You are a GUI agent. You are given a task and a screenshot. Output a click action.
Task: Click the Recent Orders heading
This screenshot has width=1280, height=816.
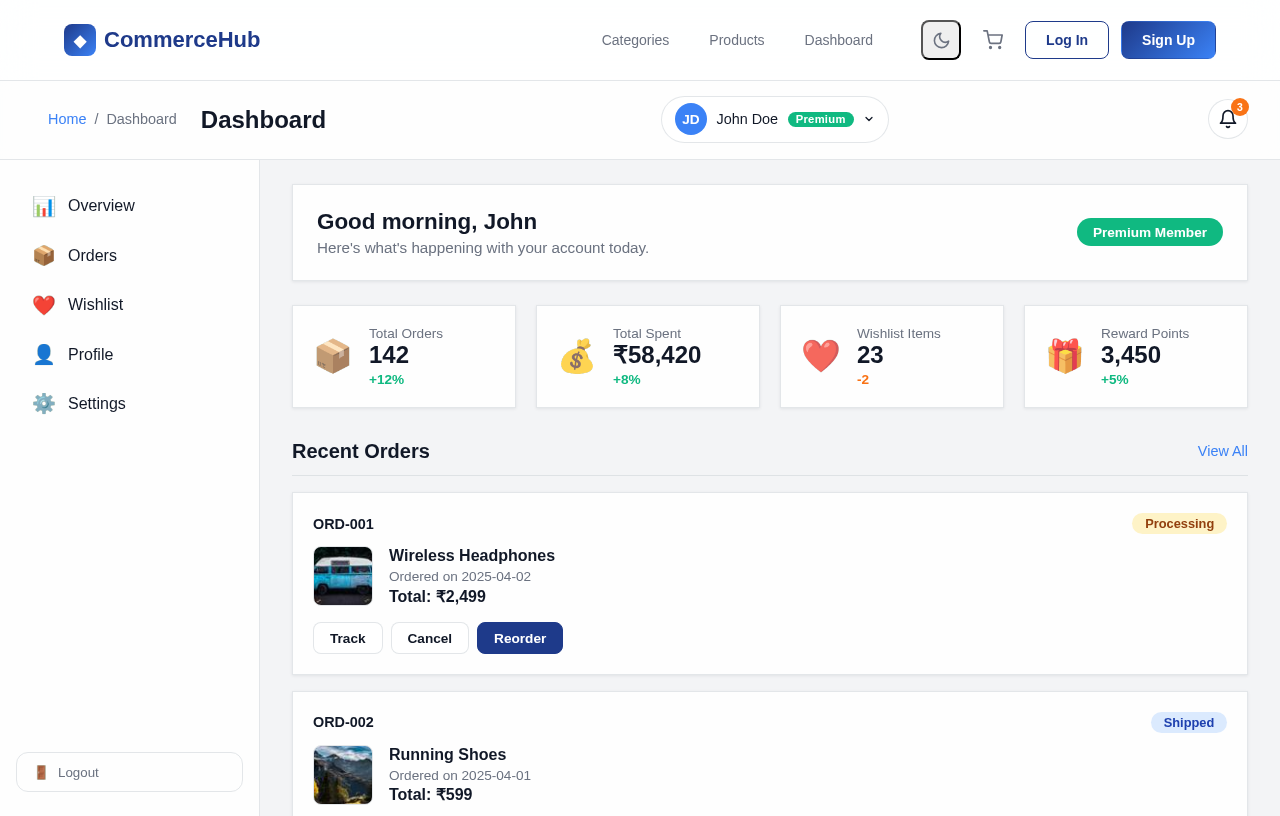(x=361, y=451)
